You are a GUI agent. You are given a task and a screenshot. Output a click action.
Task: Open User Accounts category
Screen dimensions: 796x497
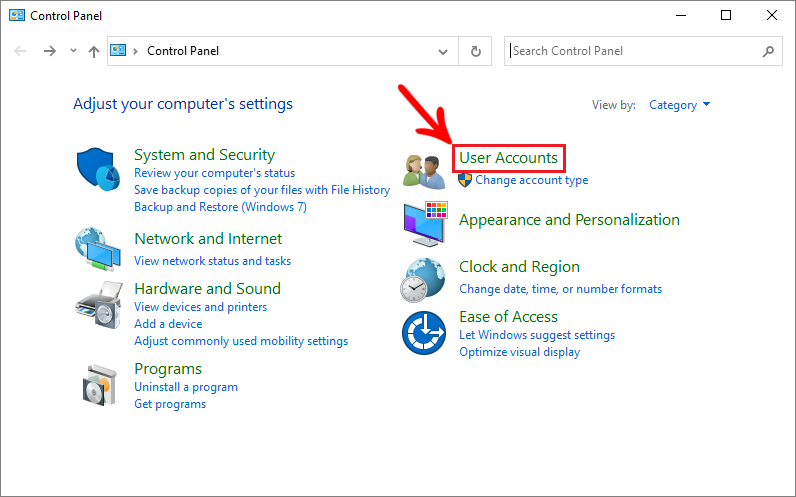pyautogui.click(x=509, y=158)
